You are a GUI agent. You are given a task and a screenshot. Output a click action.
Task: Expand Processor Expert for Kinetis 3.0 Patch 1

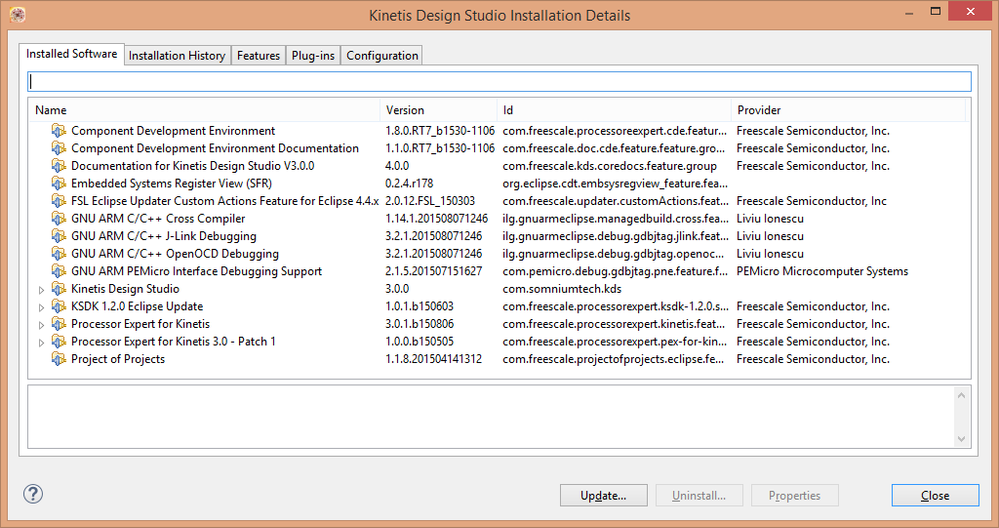41,342
